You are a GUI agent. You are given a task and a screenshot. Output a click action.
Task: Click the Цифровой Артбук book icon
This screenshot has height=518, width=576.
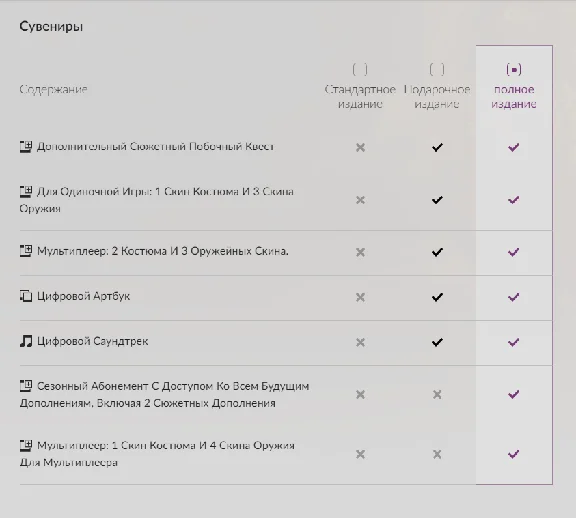(26, 296)
